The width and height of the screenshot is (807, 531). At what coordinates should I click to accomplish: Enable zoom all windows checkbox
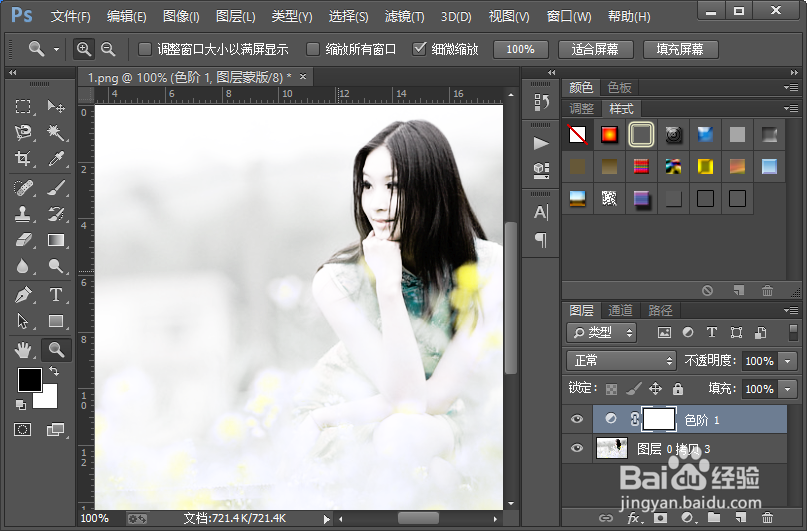click(x=312, y=49)
